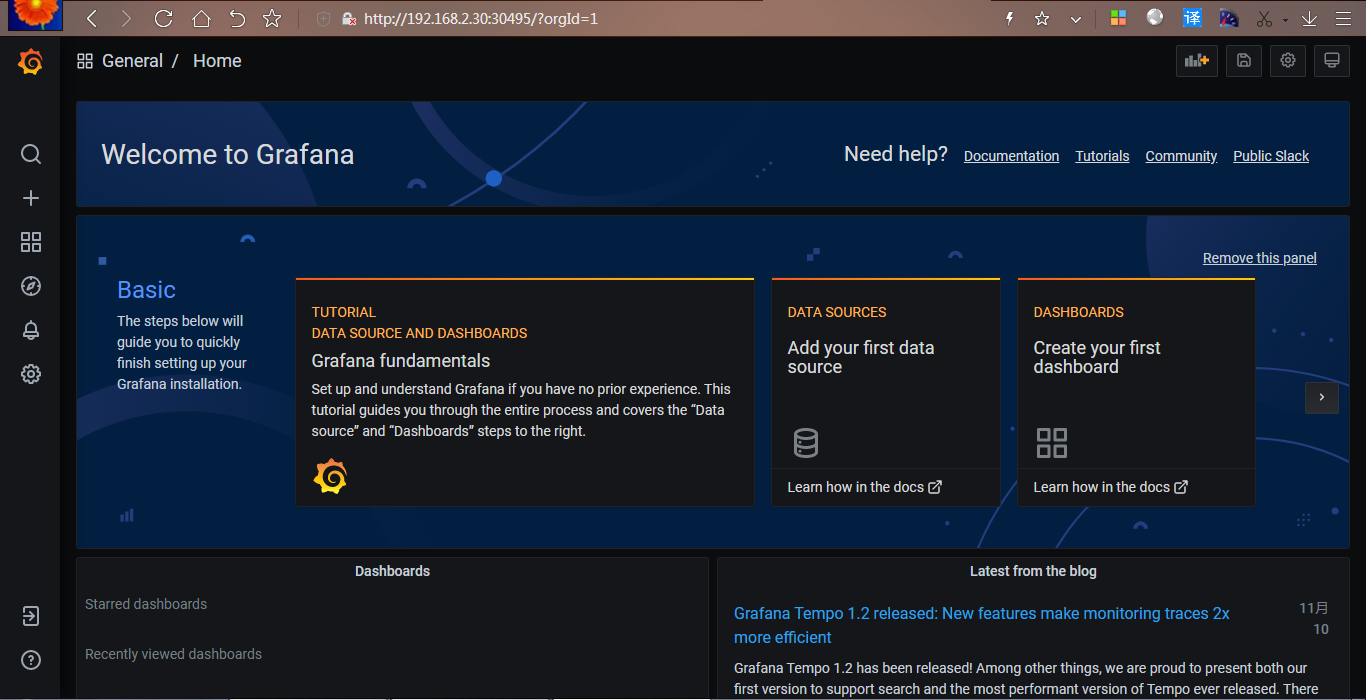Click the browser undo restore icon
This screenshot has height=700, width=1366.
237,18
